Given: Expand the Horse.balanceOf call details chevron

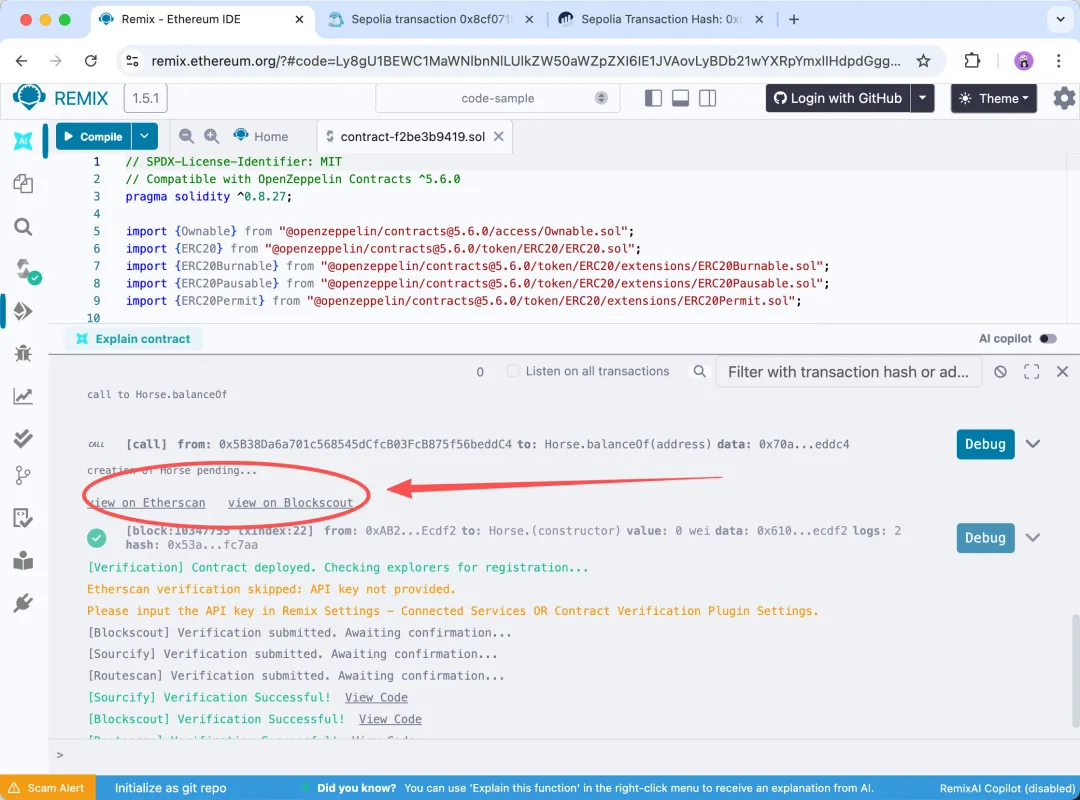Looking at the screenshot, I should (x=1032, y=444).
